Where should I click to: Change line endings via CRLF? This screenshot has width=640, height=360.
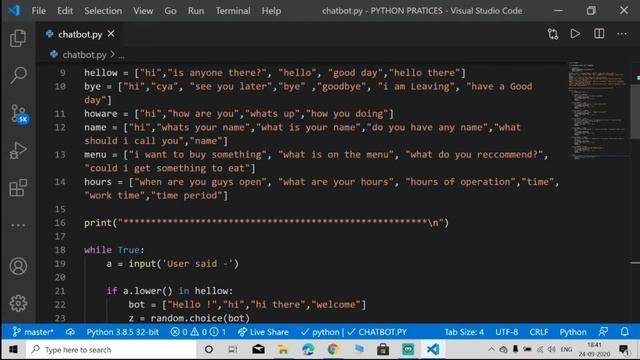pyautogui.click(x=539, y=332)
